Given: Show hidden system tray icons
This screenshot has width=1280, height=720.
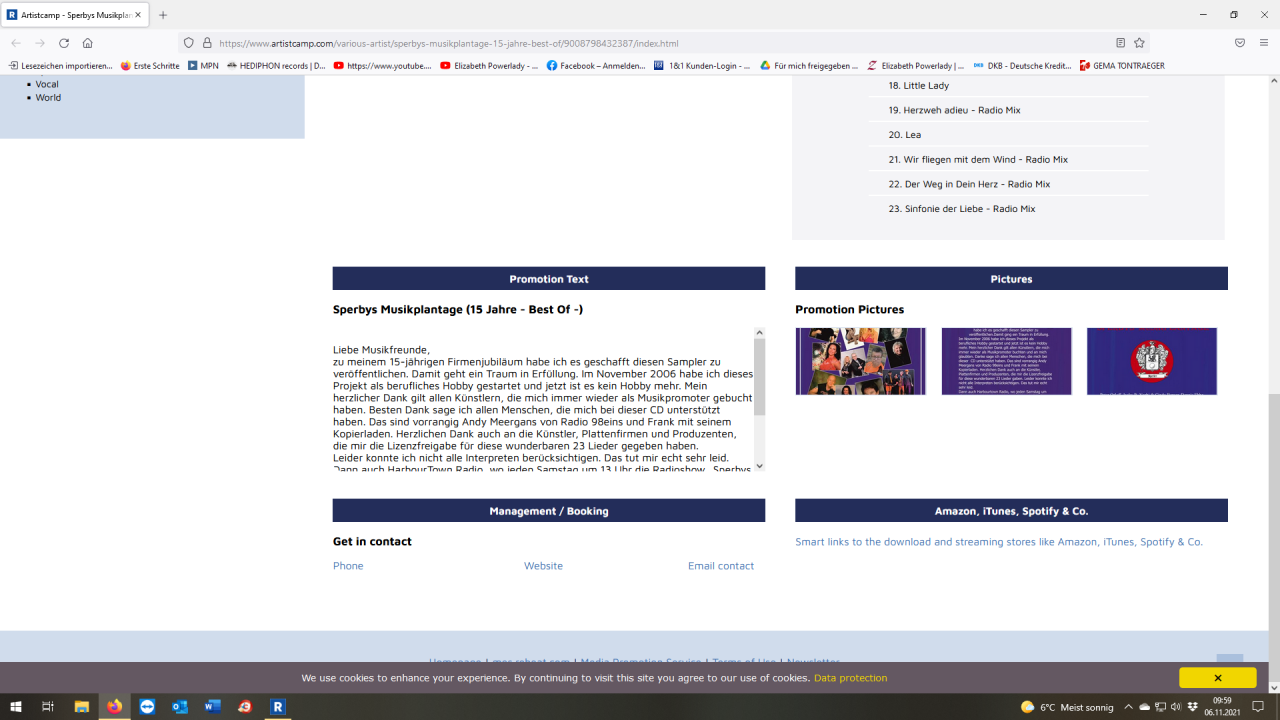Looking at the screenshot, I should (x=1129, y=707).
